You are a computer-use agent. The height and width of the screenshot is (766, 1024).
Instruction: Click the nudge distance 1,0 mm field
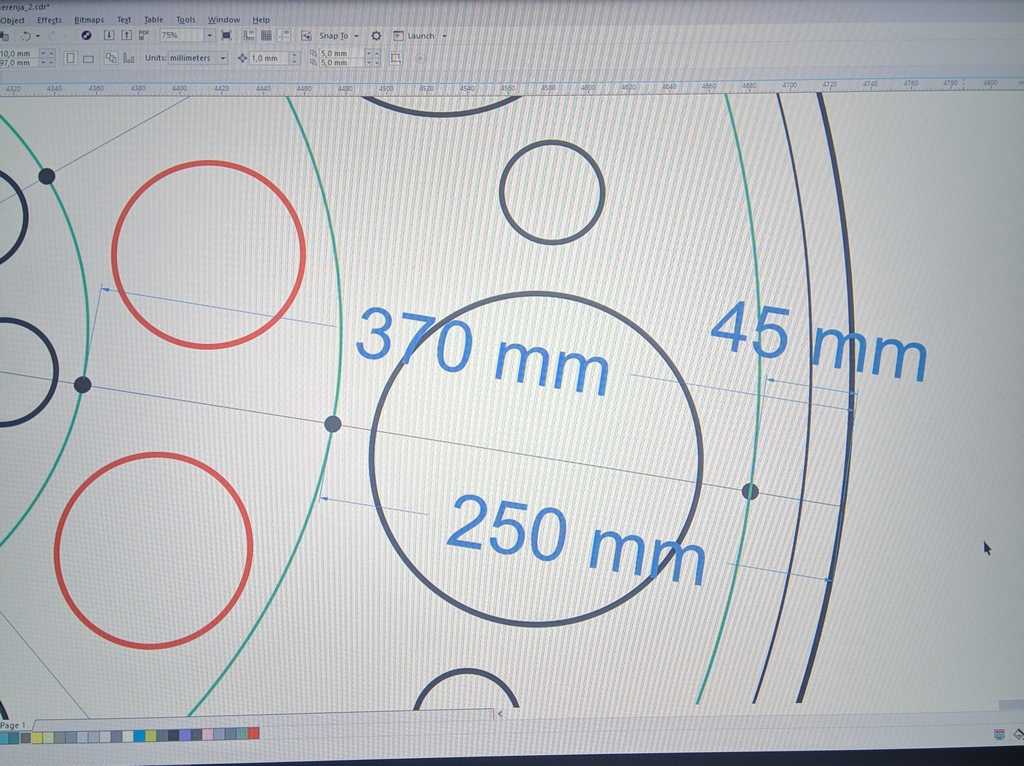[268, 58]
